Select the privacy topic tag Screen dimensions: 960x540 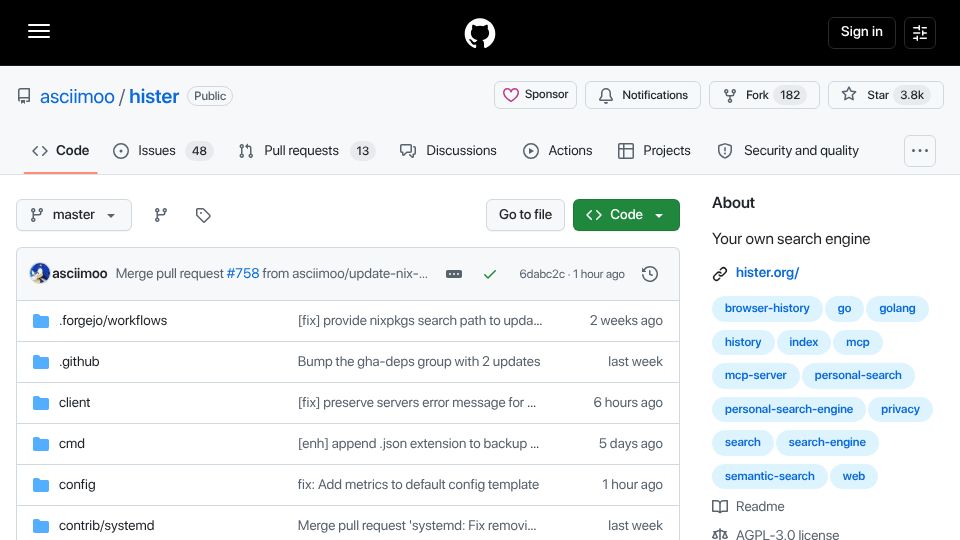pyautogui.click(x=900, y=409)
